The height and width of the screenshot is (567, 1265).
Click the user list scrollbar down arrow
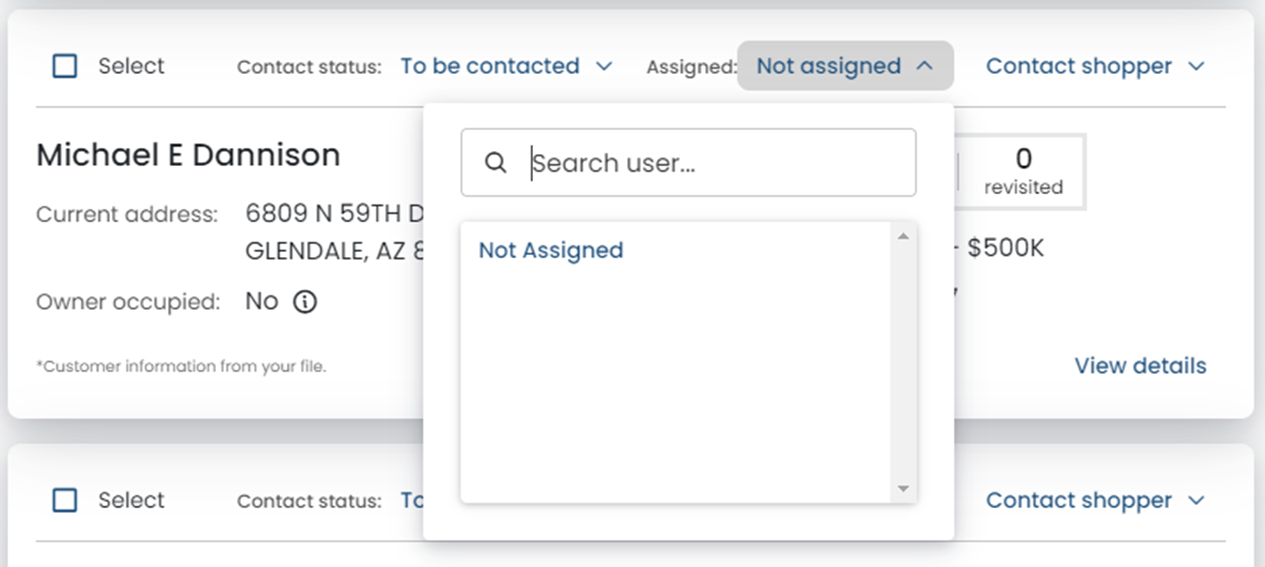tap(903, 489)
